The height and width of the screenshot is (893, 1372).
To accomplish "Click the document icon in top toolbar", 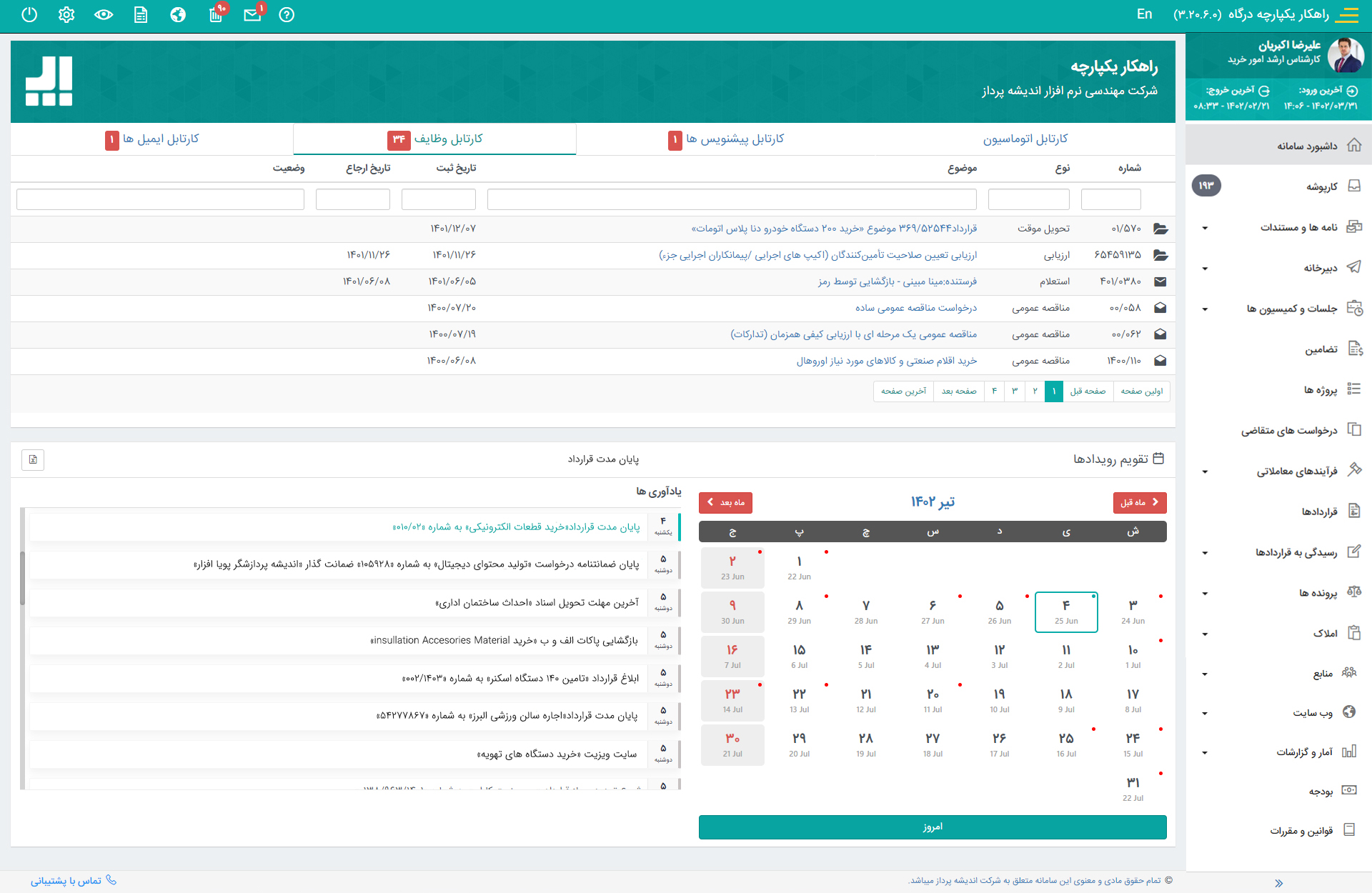I will (x=141, y=15).
